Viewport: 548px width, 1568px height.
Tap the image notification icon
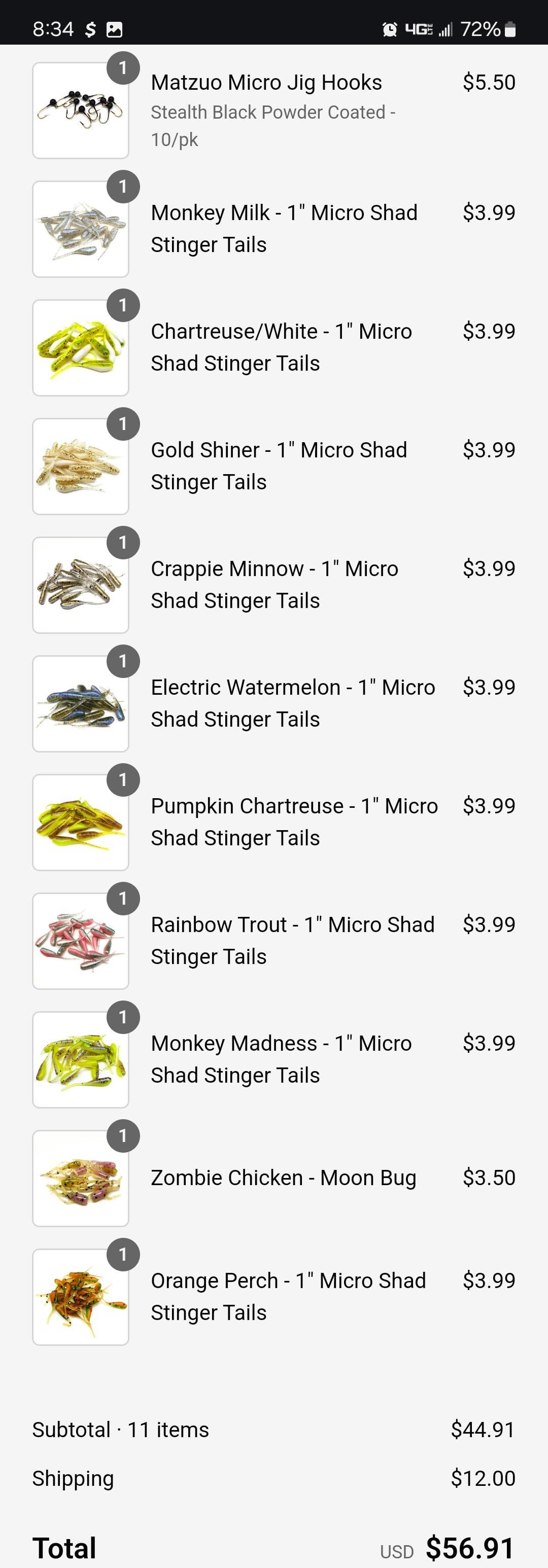pos(115,29)
